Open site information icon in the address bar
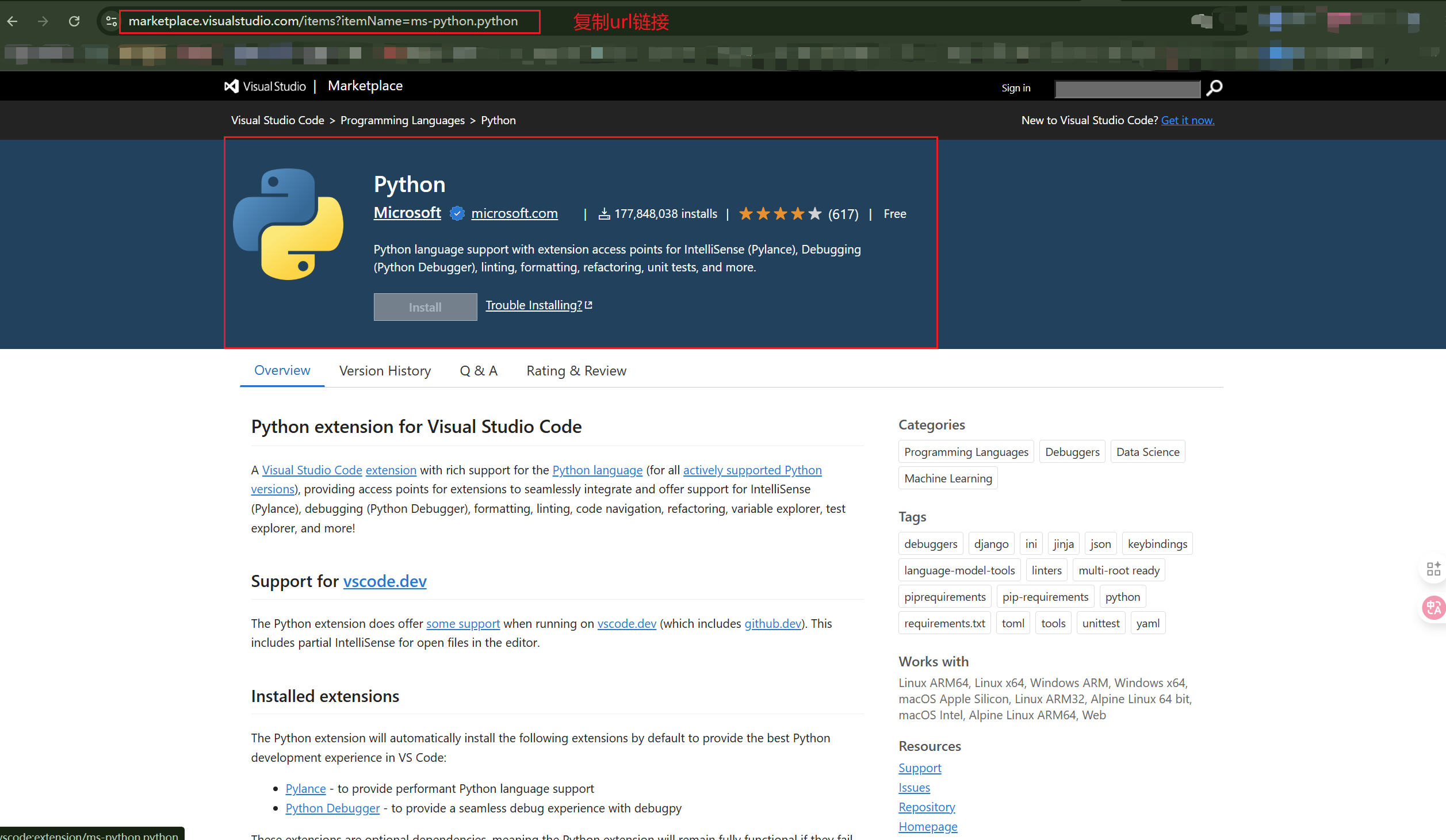 pyautogui.click(x=110, y=21)
